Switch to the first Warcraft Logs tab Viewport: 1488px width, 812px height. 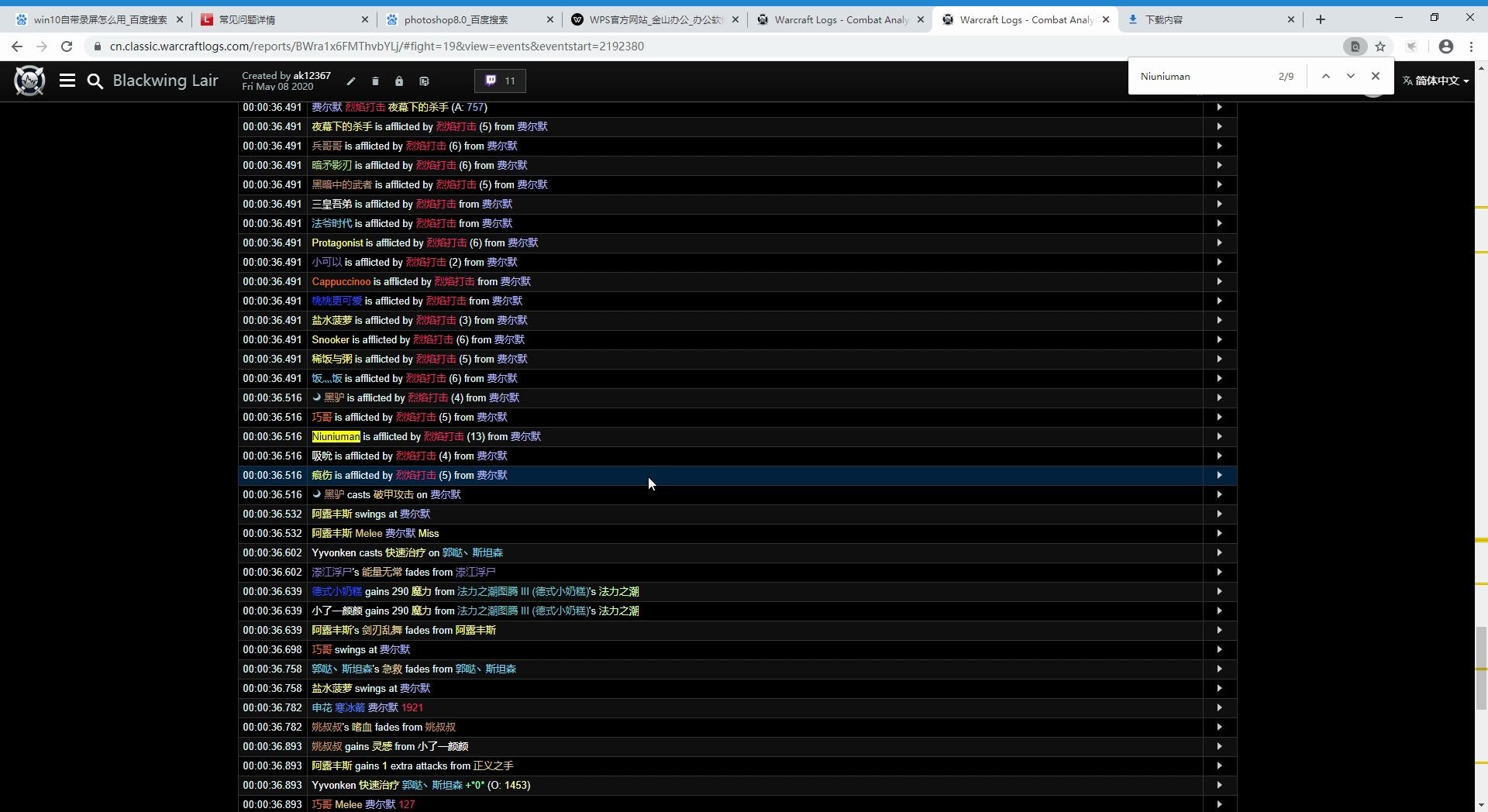point(839,19)
